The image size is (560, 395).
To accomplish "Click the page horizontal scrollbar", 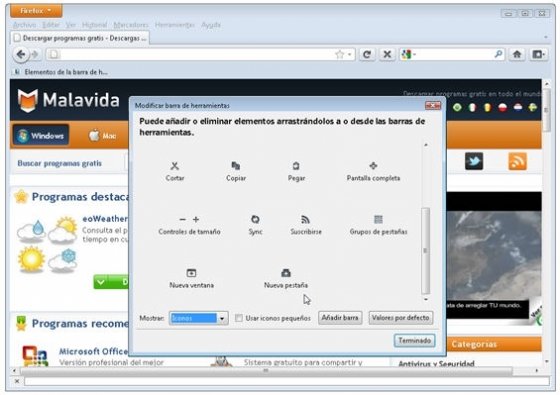I will pyautogui.click(x=266, y=371).
